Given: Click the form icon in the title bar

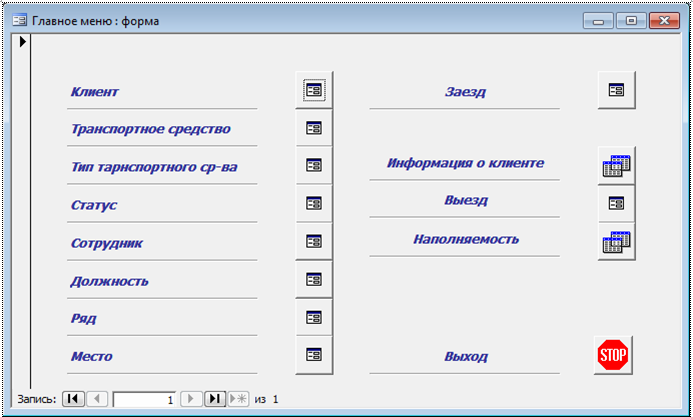Looking at the screenshot, I should point(19,21).
